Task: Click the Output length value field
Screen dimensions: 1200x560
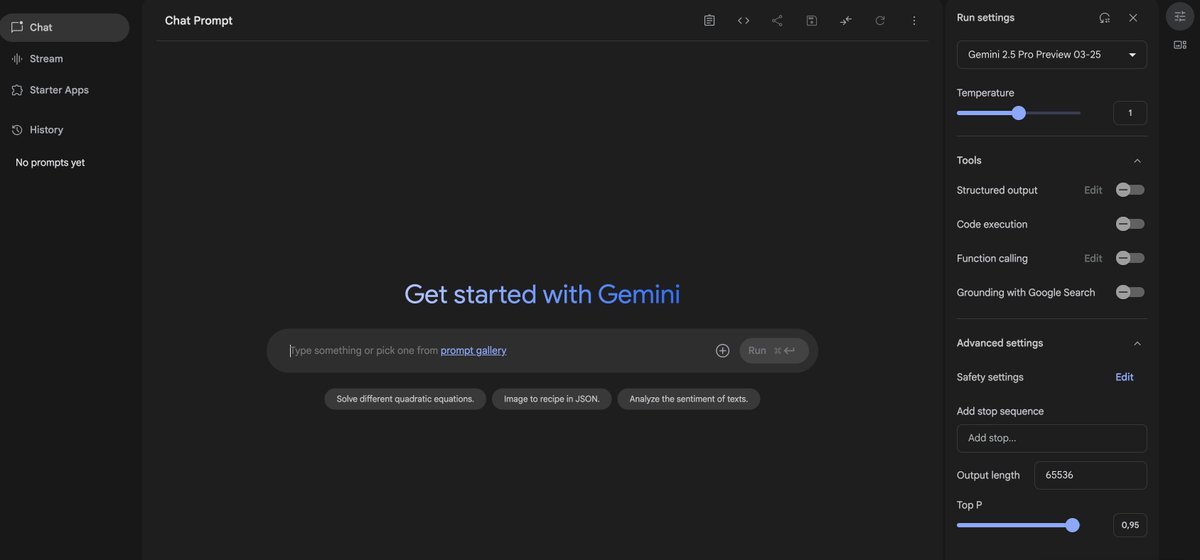Action: click(x=1091, y=475)
